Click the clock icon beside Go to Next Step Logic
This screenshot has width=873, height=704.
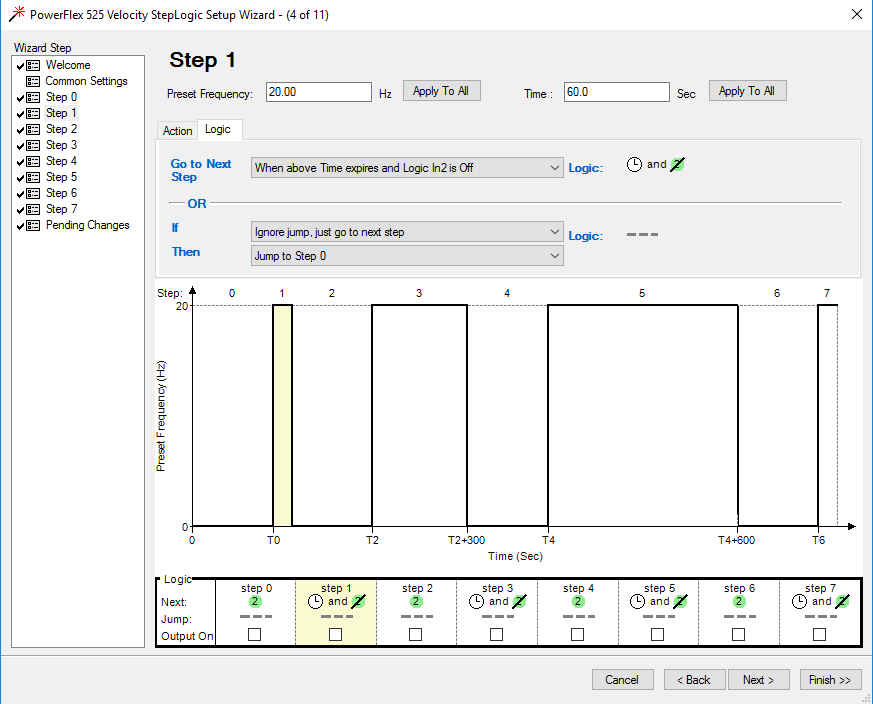634,164
